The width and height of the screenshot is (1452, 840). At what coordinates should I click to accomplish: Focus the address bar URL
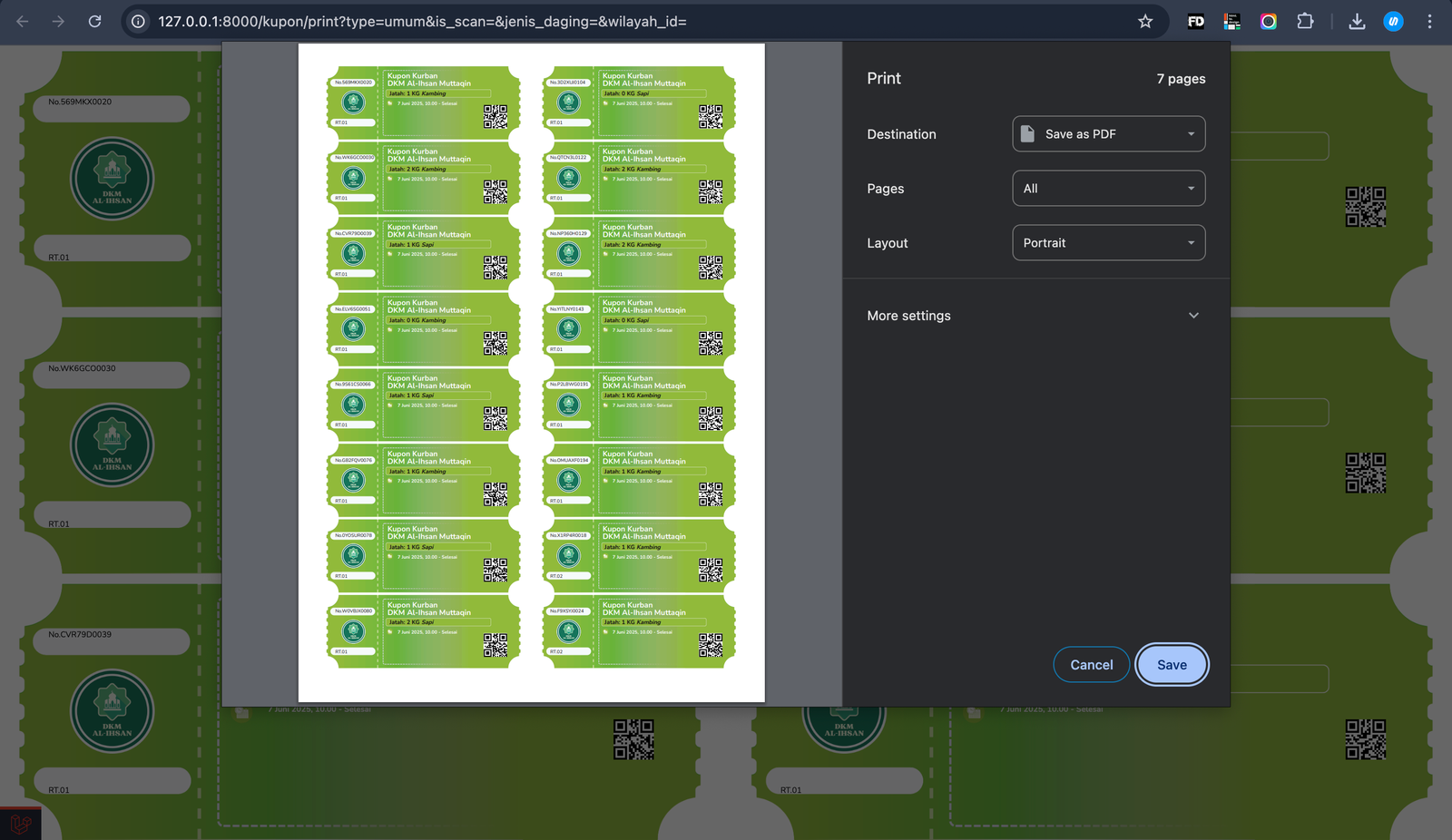(x=422, y=21)
